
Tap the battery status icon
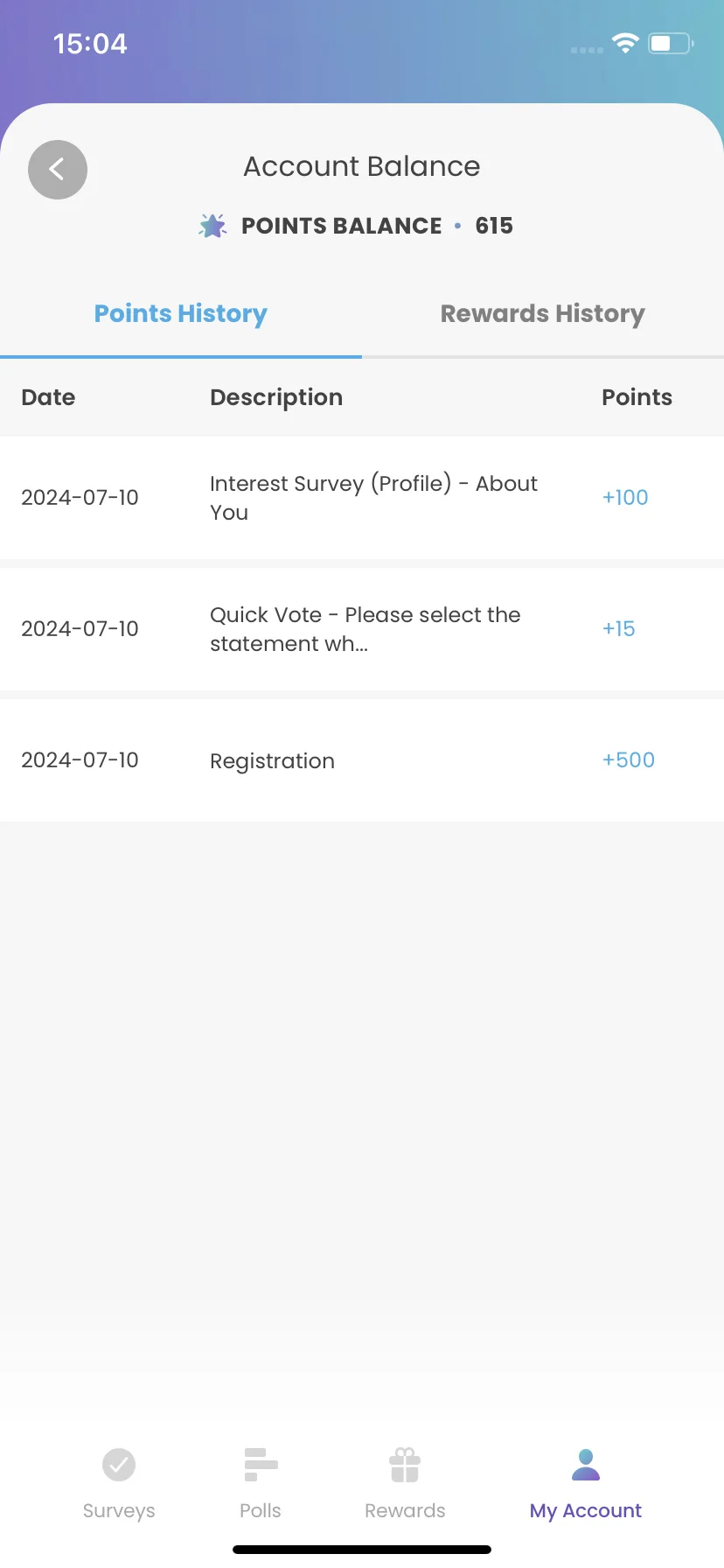[x=671, y=43]
